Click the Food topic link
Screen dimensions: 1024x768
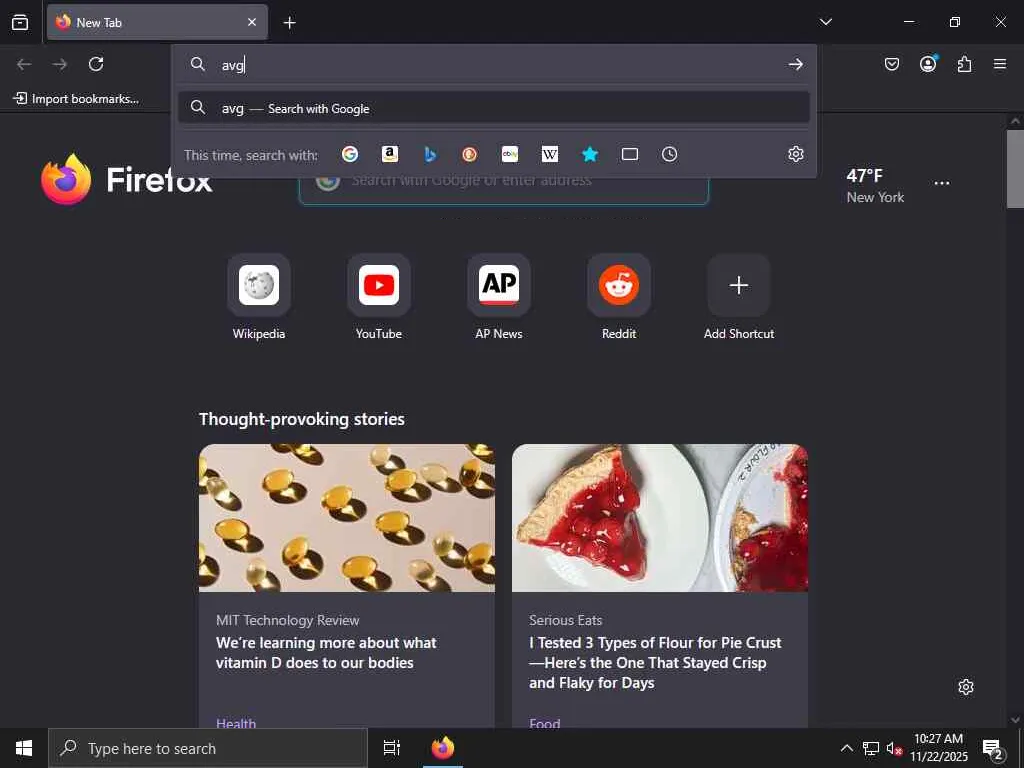[x=545, y=722]
